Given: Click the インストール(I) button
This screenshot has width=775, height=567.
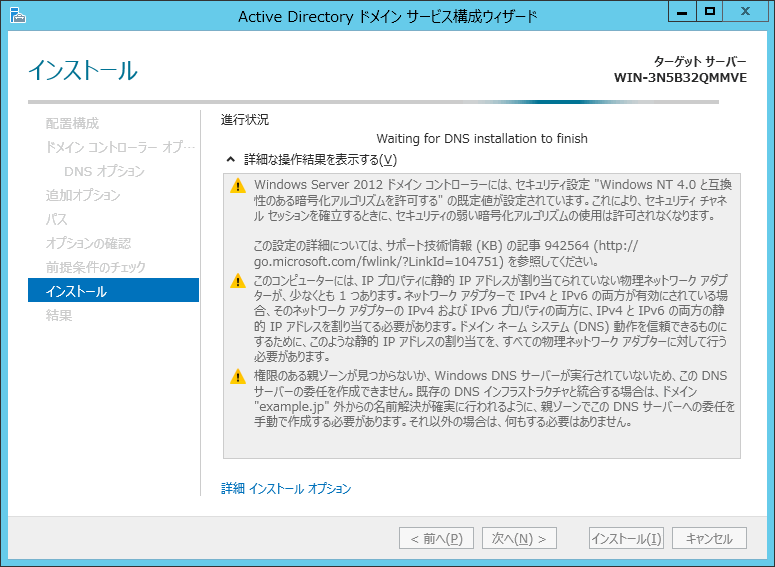Looking at the screenshot, I should tap(626, 538).
